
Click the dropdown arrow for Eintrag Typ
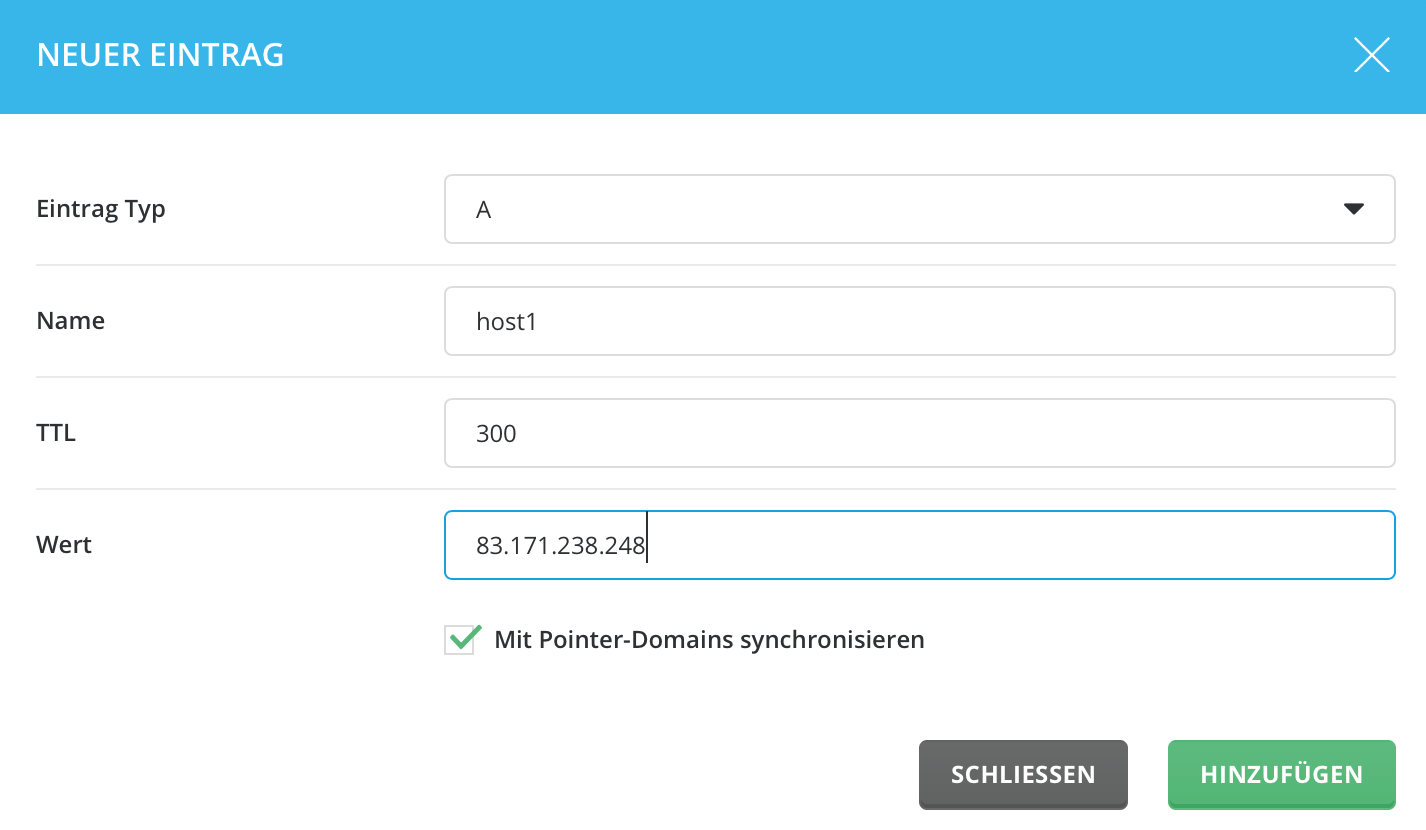pyautogui.click(x=1354, y=209)
